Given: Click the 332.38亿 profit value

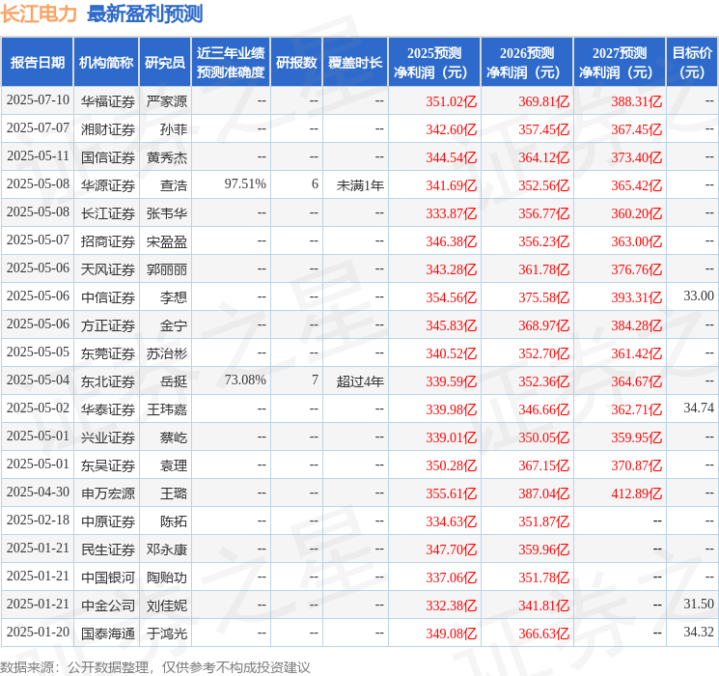Looking at the screenshot, I should (451, 606).
